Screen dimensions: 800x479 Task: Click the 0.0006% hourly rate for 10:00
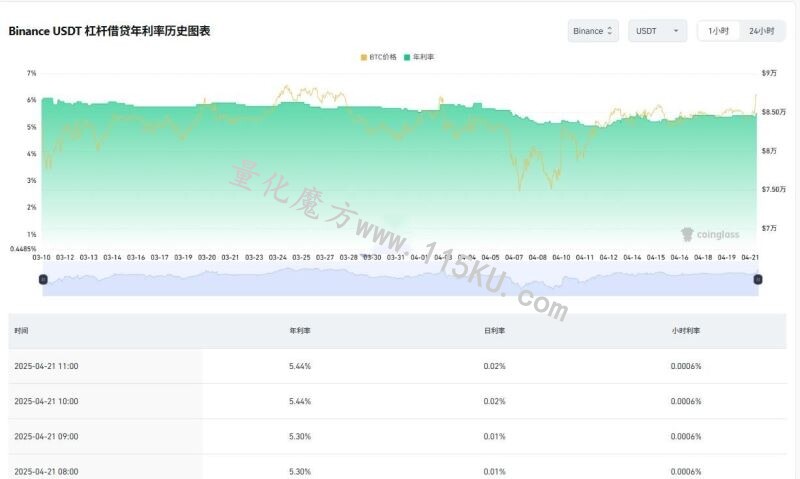point(686,401)
